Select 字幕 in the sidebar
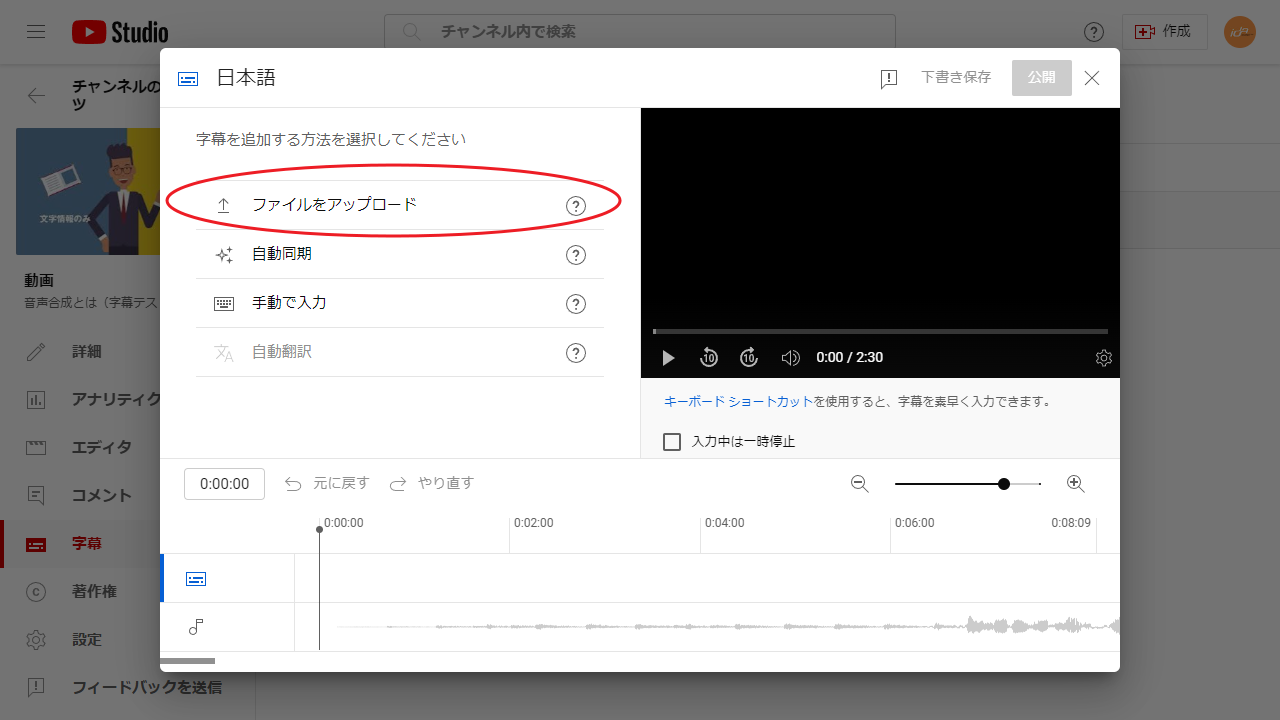1280x720 pixels. click(x=80, y=544)
